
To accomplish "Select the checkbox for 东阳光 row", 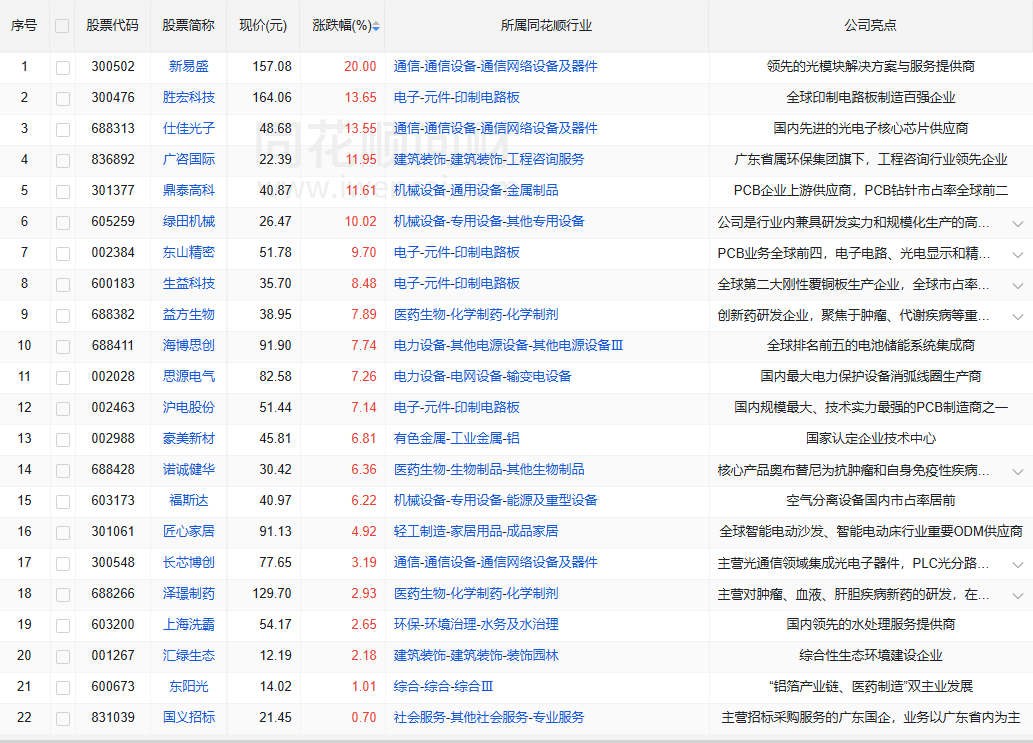I will [63, 687].
